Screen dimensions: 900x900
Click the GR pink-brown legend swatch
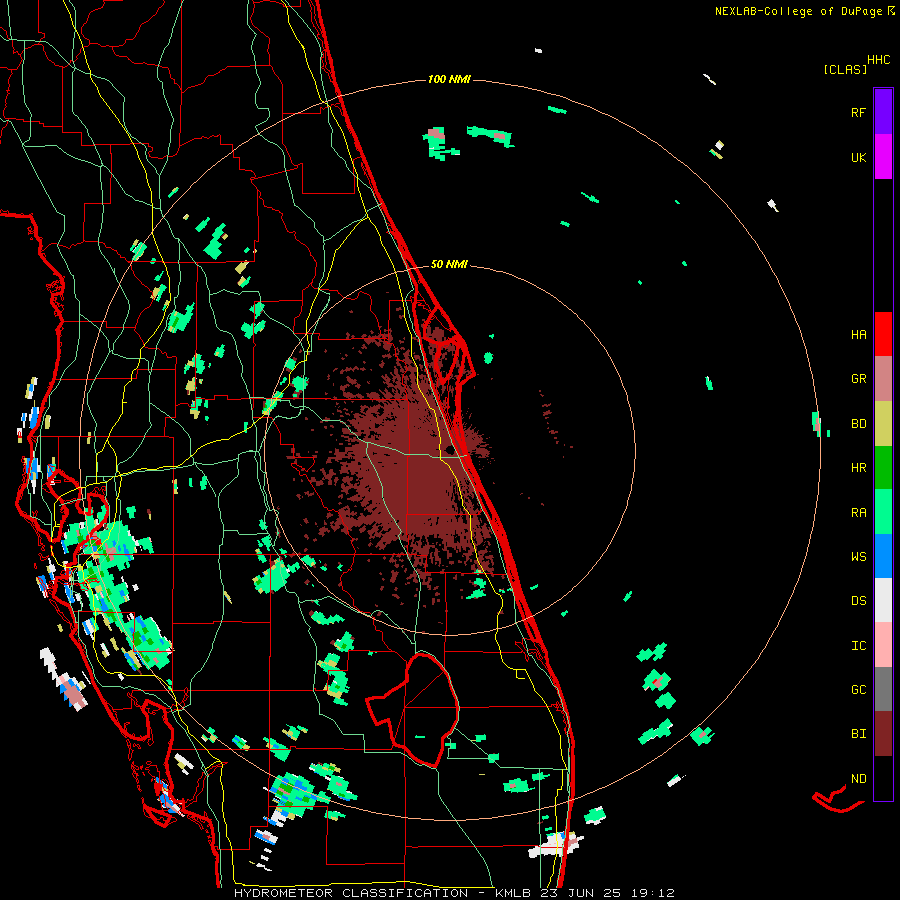[x=883, y=378]
